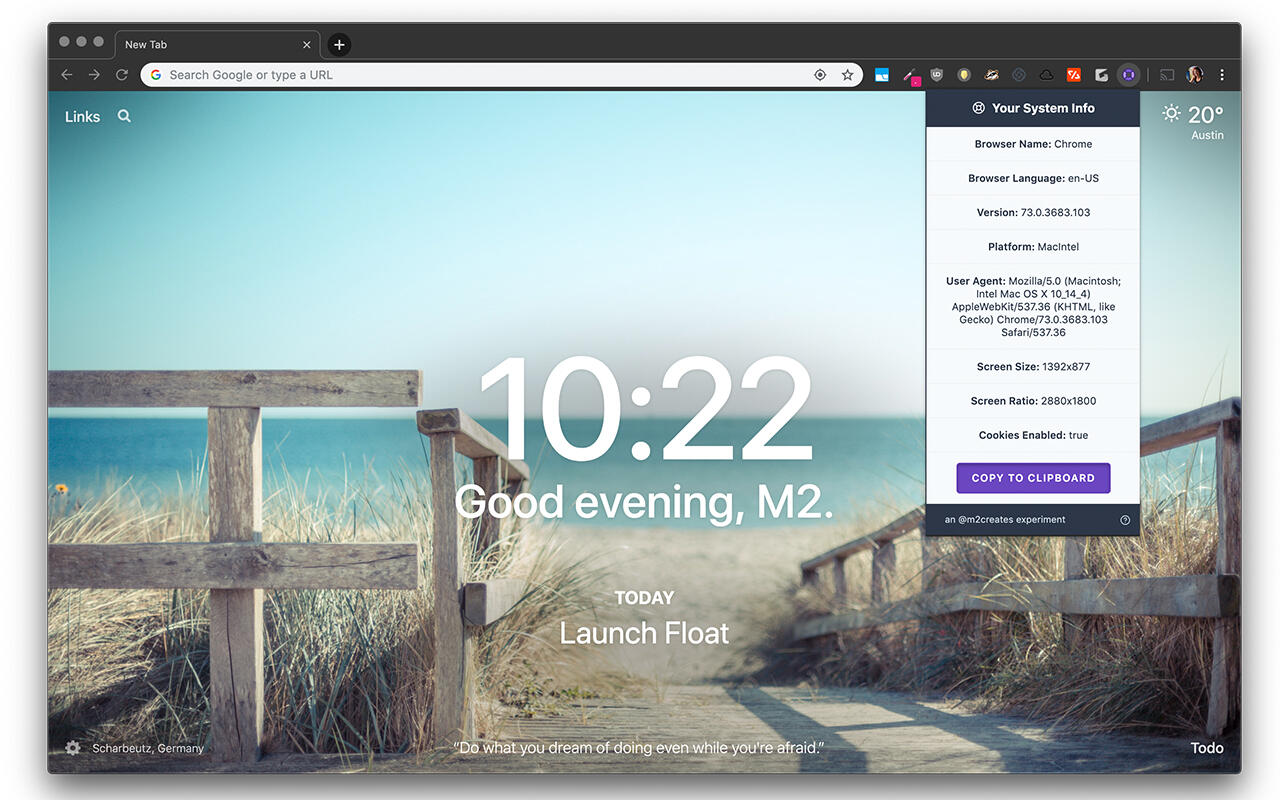Click the help question mark in popup footer
Screen dimensions: 1280x800
(x=1125, y=519)
